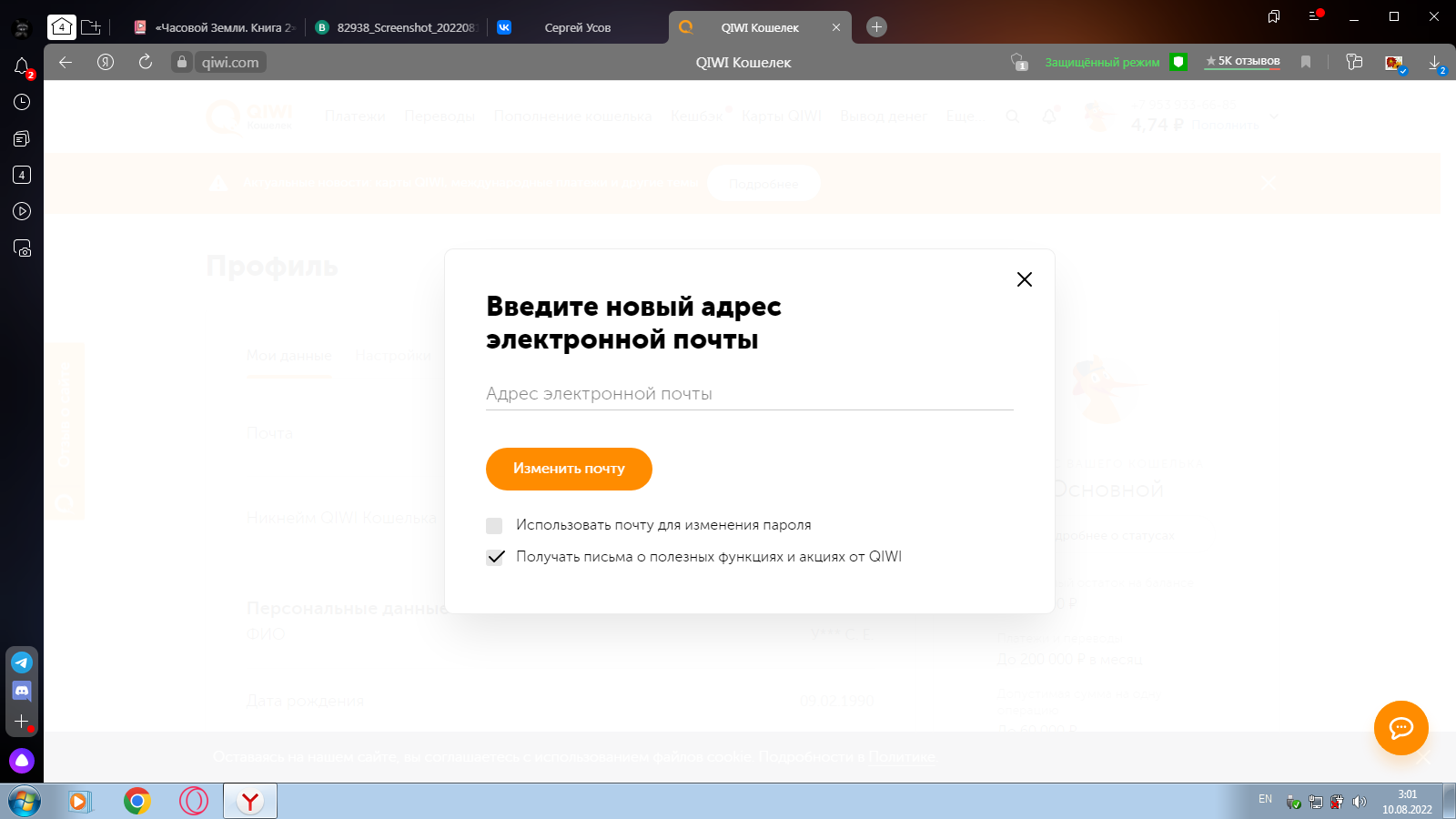Open screenshot tool in sidebar

[22, 248]
